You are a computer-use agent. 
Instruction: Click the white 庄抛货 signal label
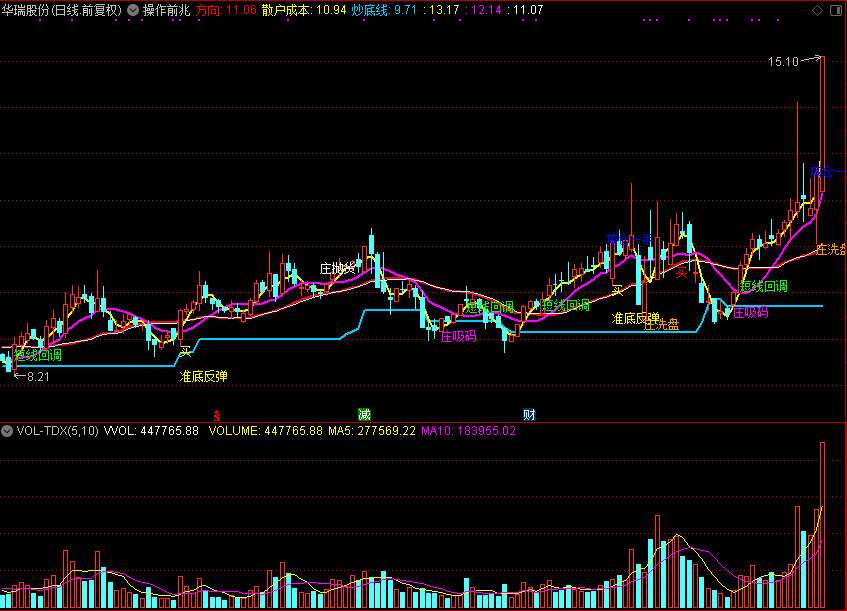pyautogui.click(x=338, y=268)
